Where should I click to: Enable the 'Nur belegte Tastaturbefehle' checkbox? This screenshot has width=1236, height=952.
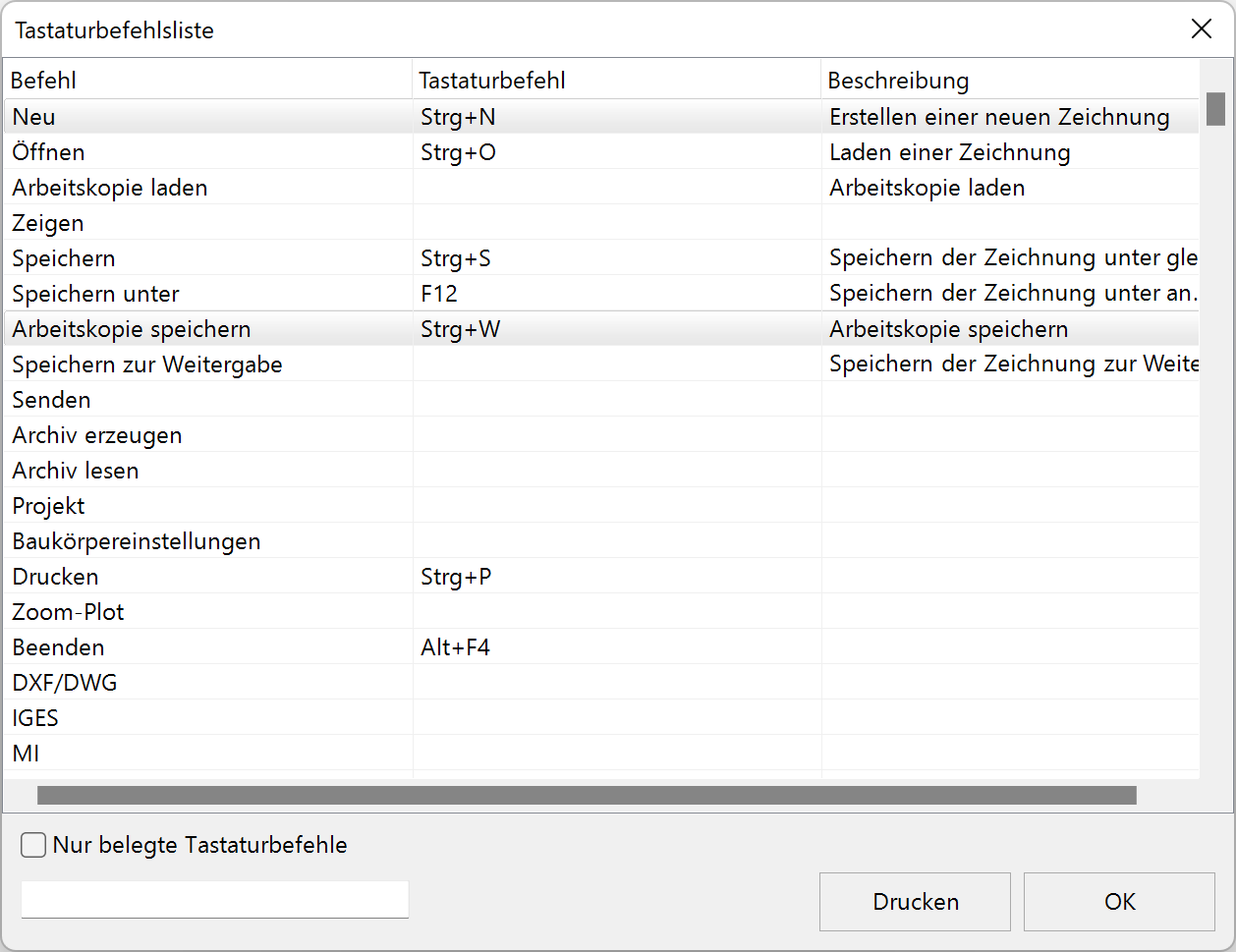click(32, 844)
